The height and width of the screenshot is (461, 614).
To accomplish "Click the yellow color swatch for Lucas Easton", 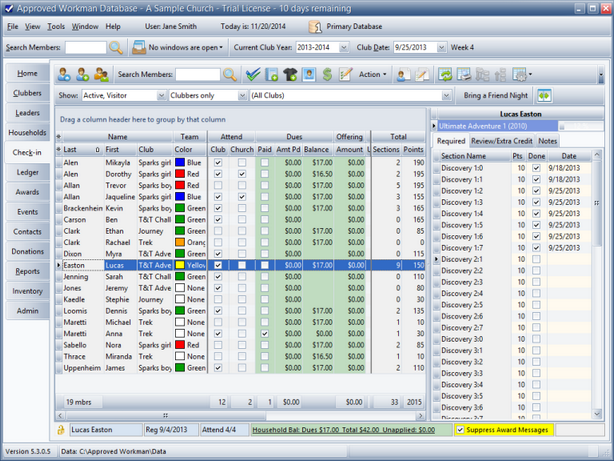I will pyautogui.click(x=179, y=265).
